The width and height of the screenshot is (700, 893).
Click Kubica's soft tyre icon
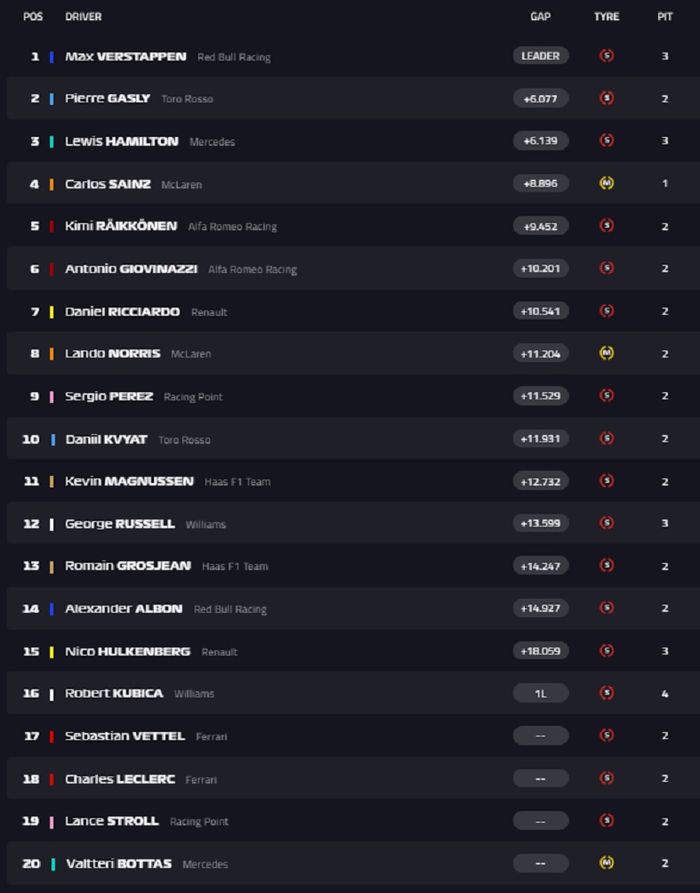(x=605, y=693)
